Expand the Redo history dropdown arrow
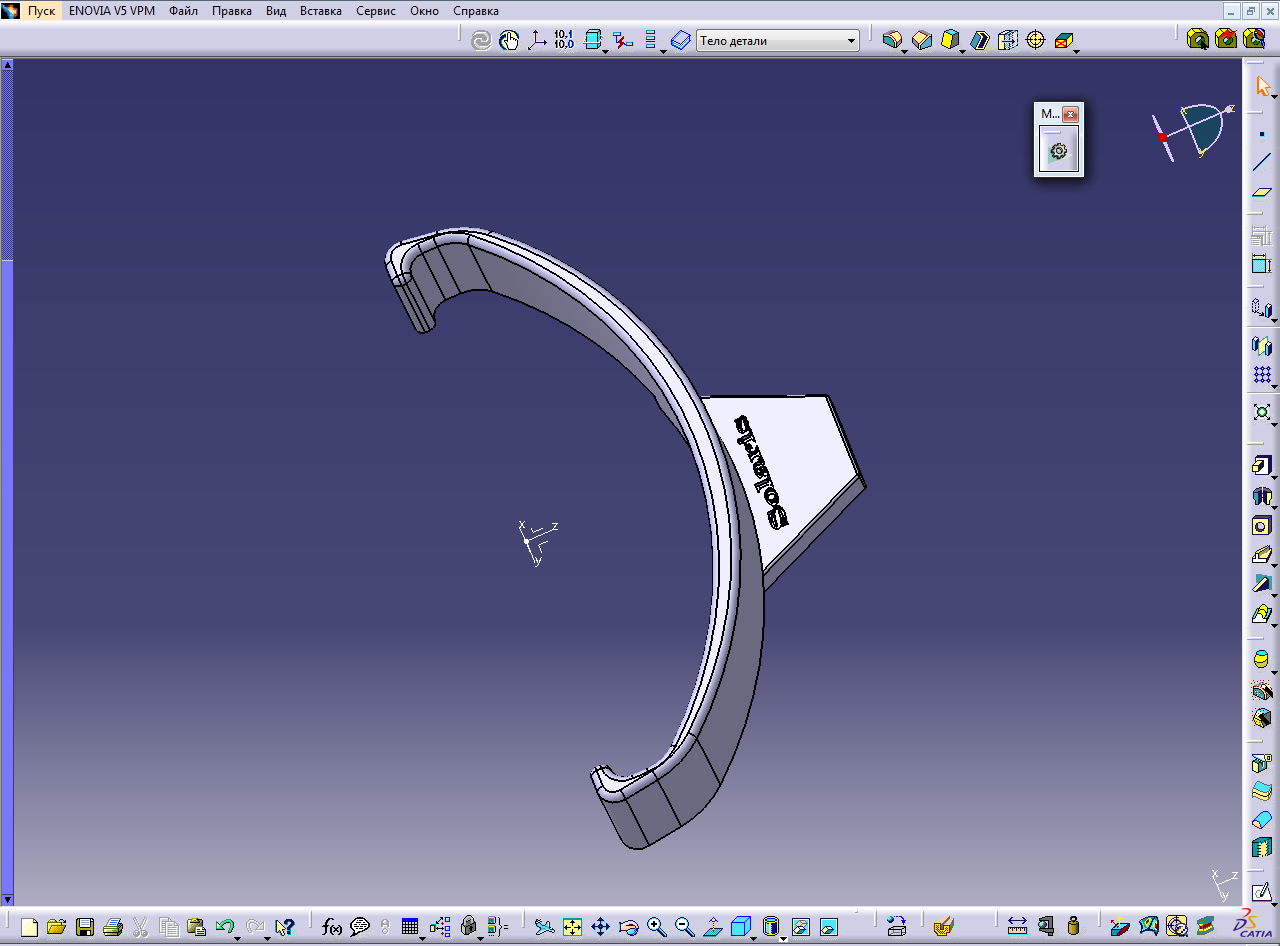The image size is (1280, 946). point(267,938)
